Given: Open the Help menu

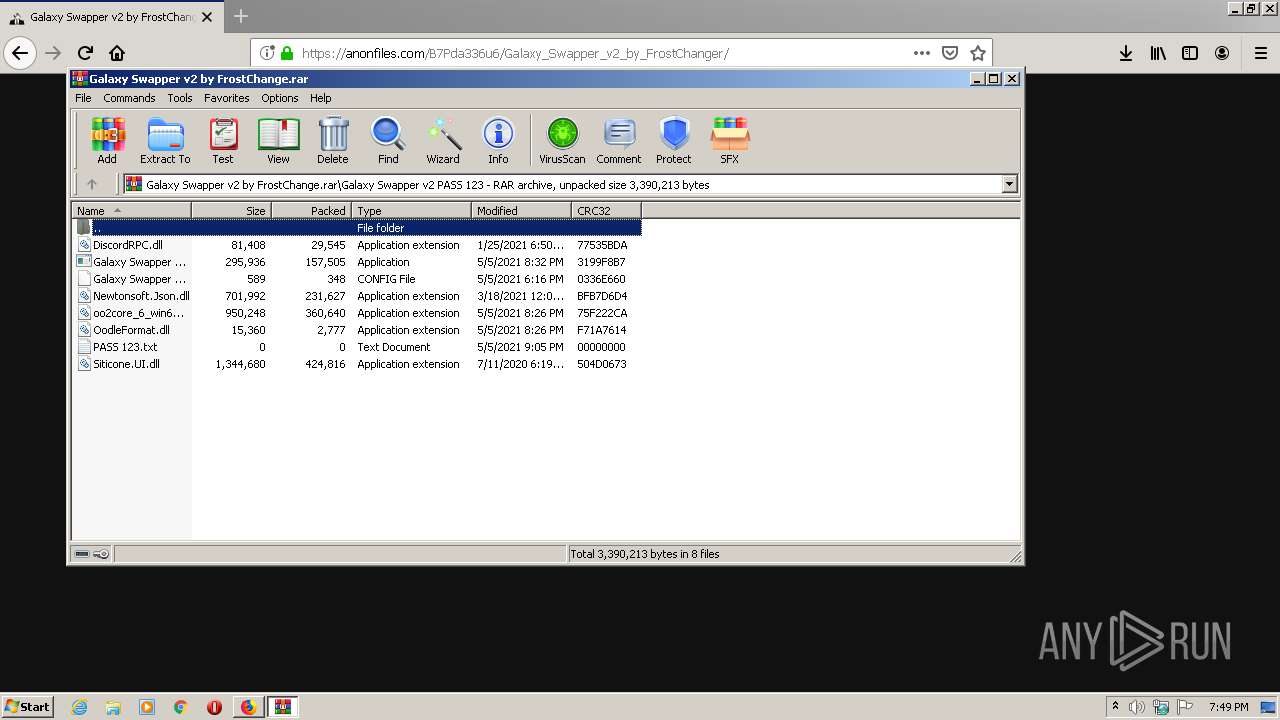Looking at the screenshot, I should [x=320, y=98].
